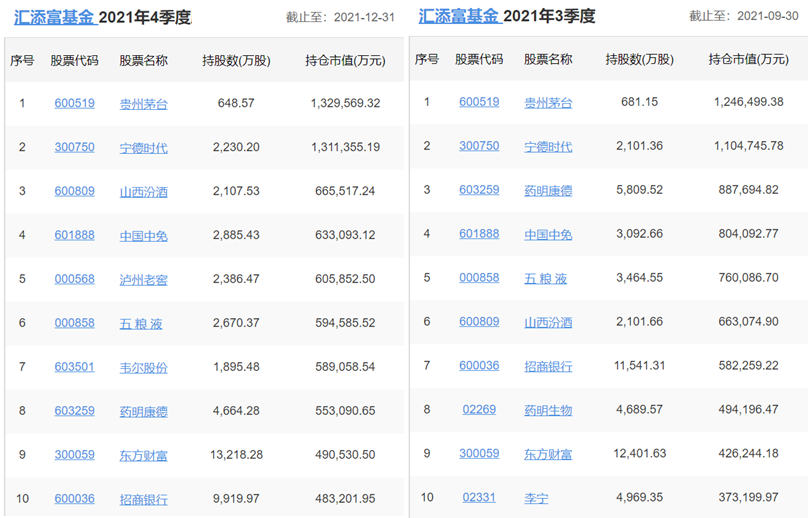Open 贵州茅台 in the 3季度 table
808x518 pixels.
548,103
